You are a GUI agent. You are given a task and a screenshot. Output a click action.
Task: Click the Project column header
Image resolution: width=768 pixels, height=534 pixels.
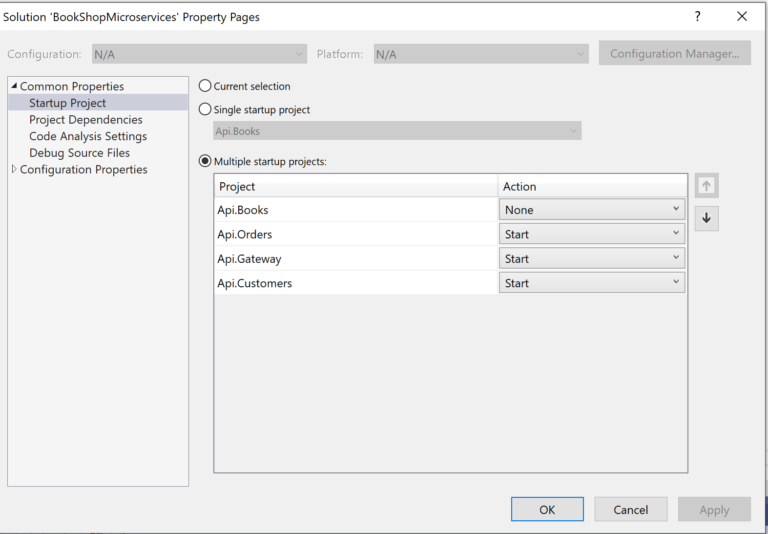356,186
